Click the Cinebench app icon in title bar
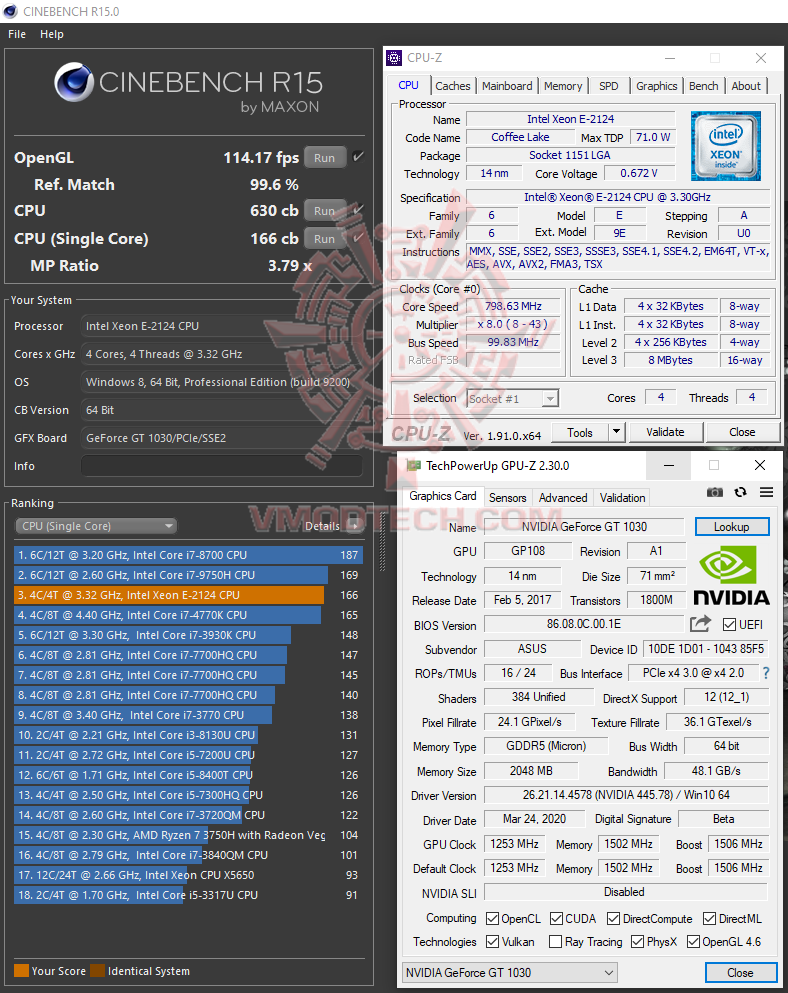 tap(10, 11)
